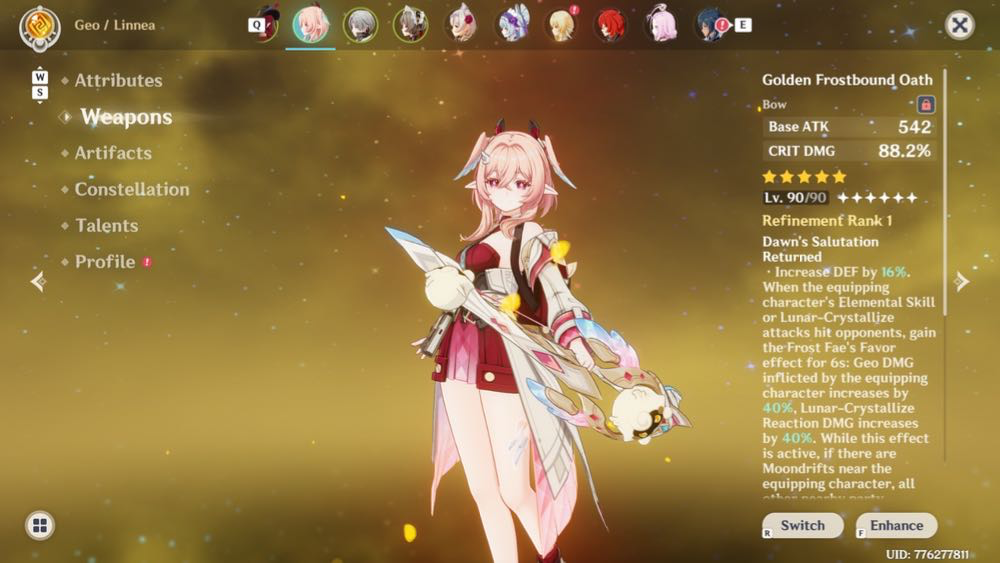Screen dimensions: 1000x563
Task: Choose the red-haired character portrait
Action: click(x=610, y=26)
